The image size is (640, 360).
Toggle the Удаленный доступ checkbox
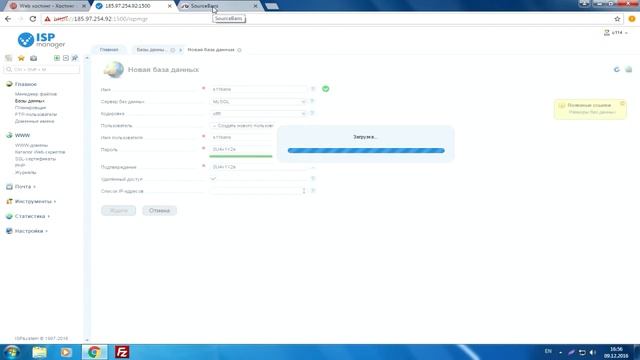[x=213, y=179]
